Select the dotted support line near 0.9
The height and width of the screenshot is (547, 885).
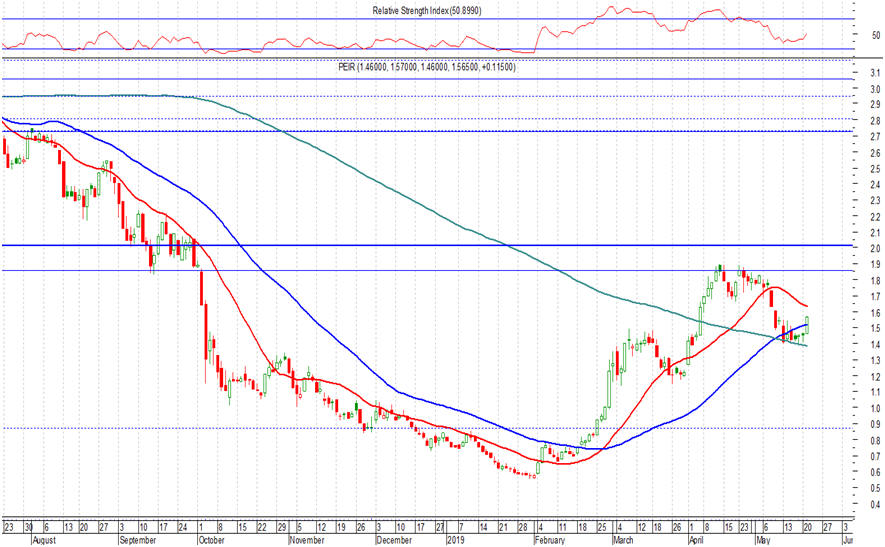(x=300, y=428)
